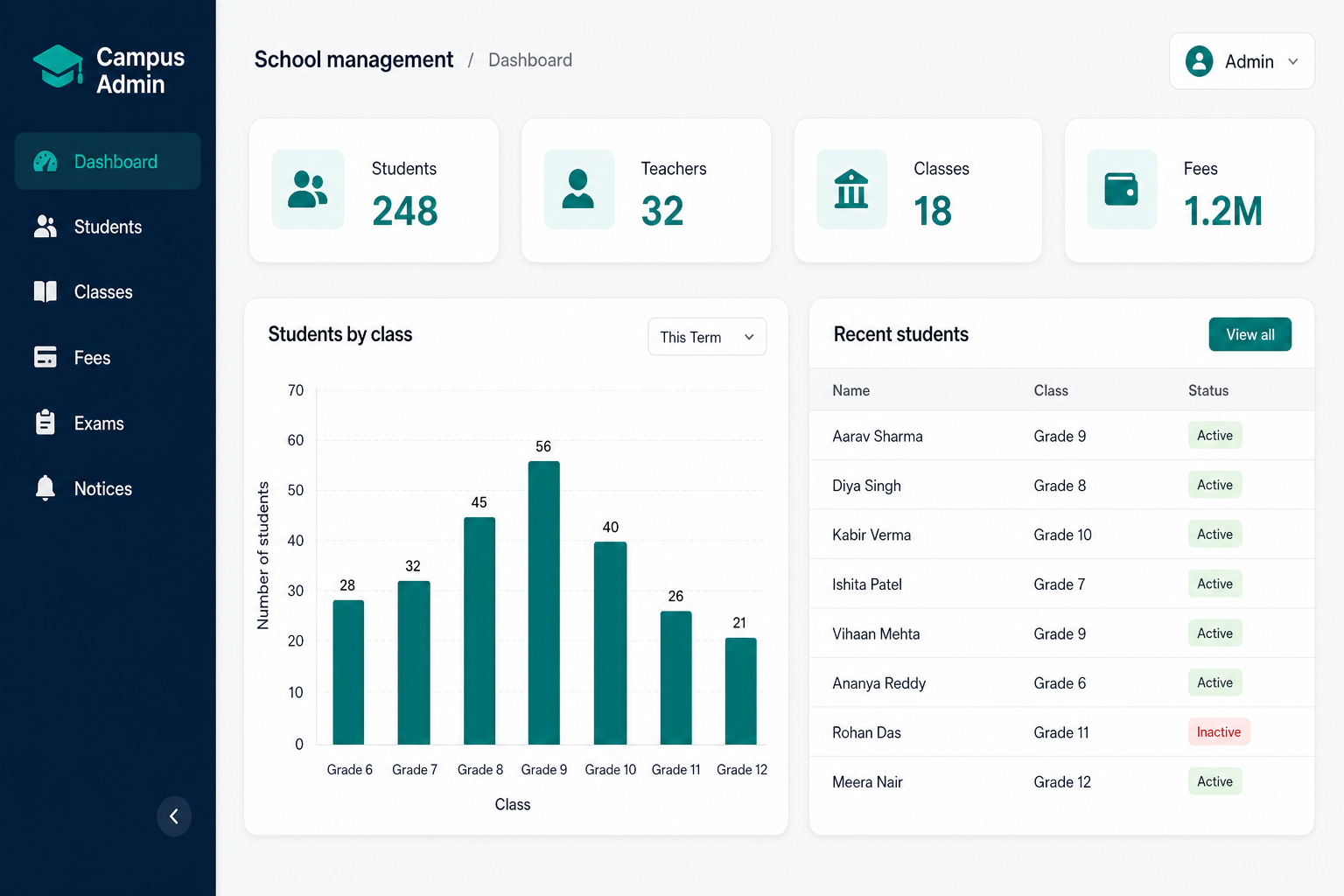The image size is (1344, 896).
Task: Click the School management breadcrumb
Action: coord(353,59)
